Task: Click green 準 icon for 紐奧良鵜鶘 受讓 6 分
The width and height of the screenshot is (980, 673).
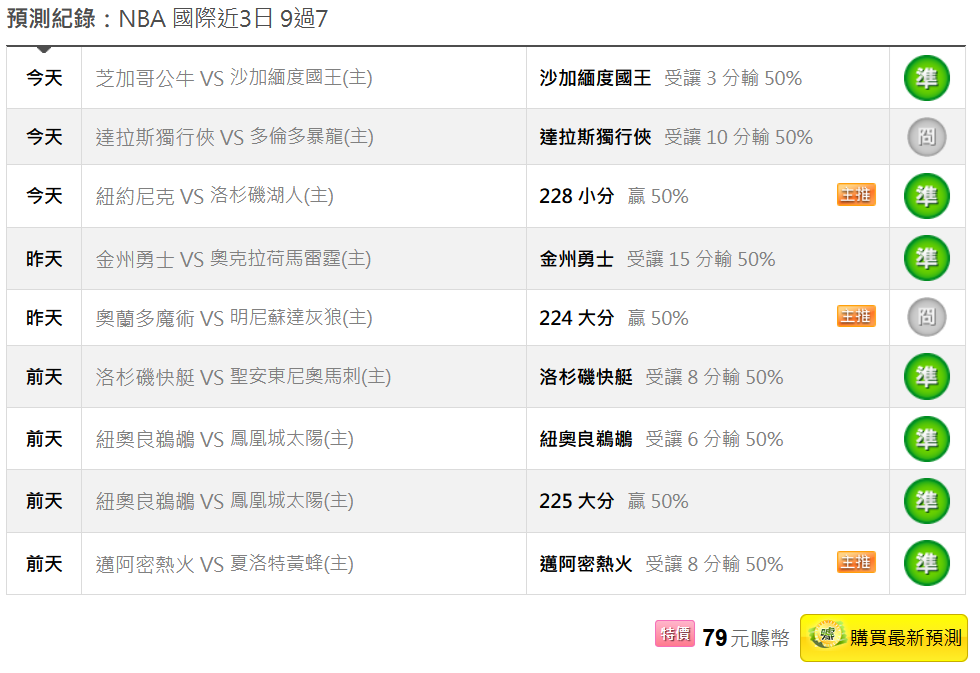Action: (926, 439)
